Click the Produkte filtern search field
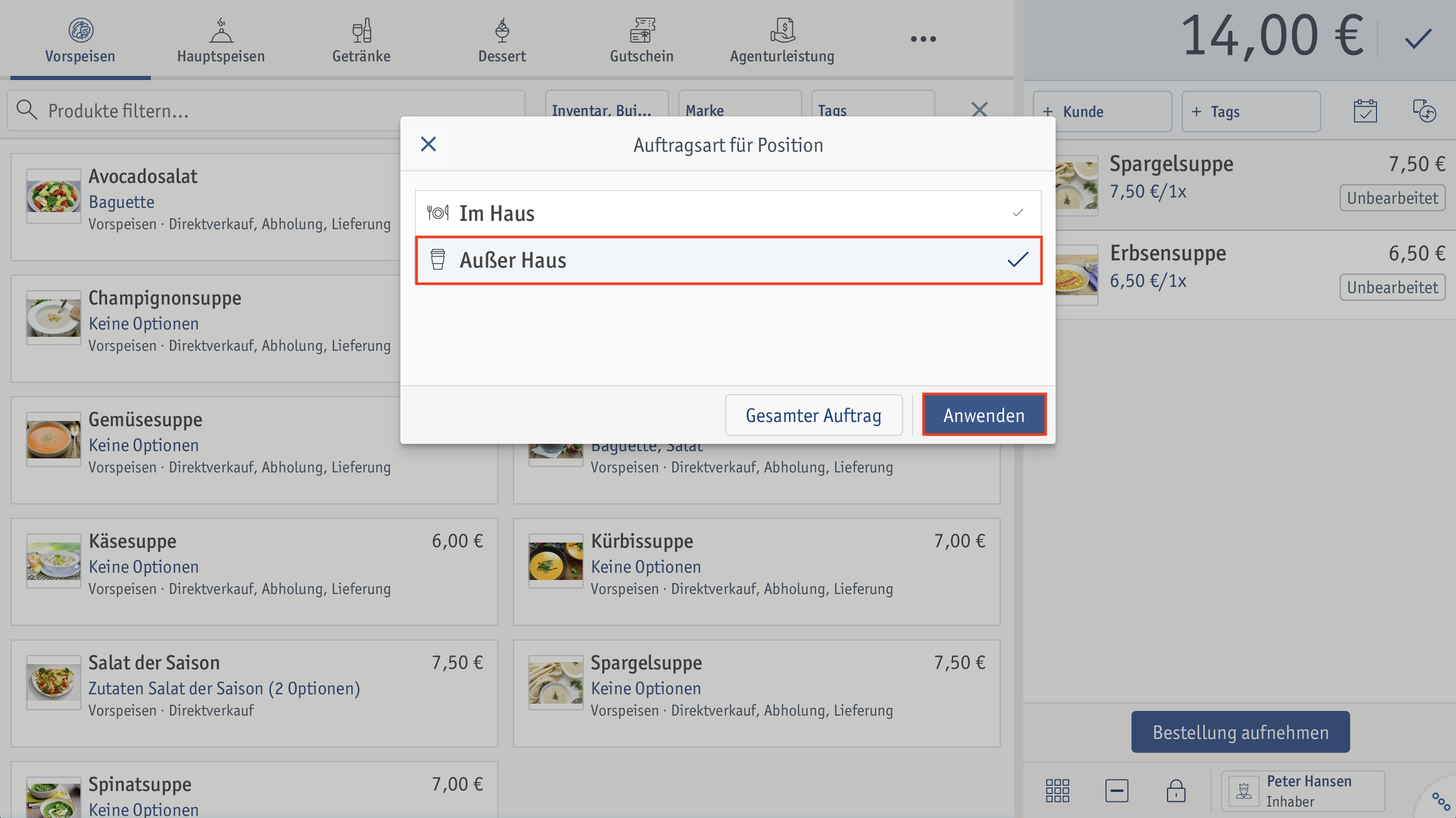The width and height of the screenshot is (1456, 818). point(266,111)
